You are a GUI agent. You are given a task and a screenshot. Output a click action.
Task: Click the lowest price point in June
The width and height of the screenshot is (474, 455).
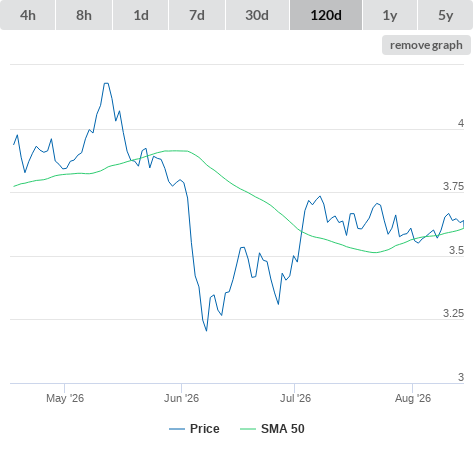206,330
